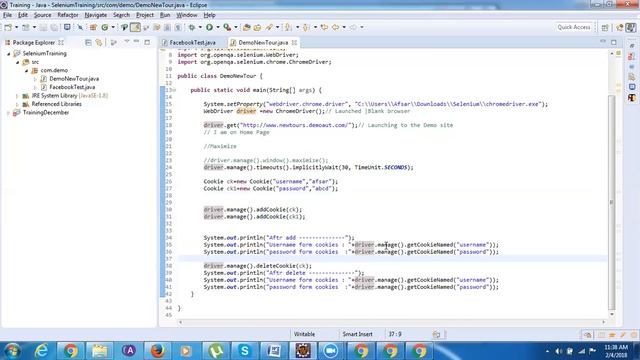The image size is (640, 360).
Task: Click the editor horizontal scrollbar
Action: click(391, 322)
